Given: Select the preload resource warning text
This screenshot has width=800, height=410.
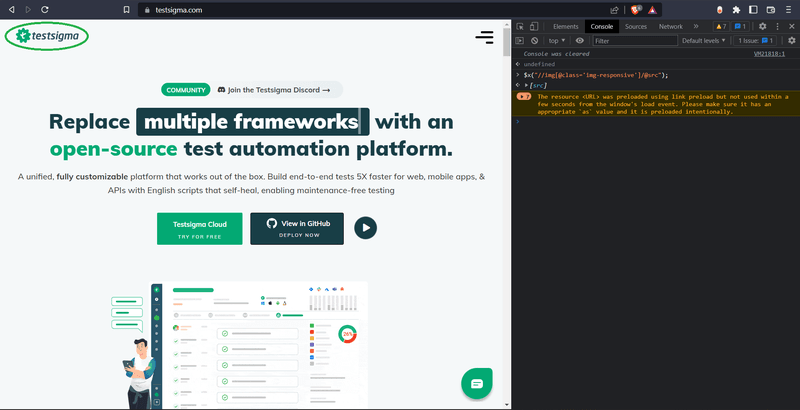Looking at the screenshot, I should coord(663,104).
